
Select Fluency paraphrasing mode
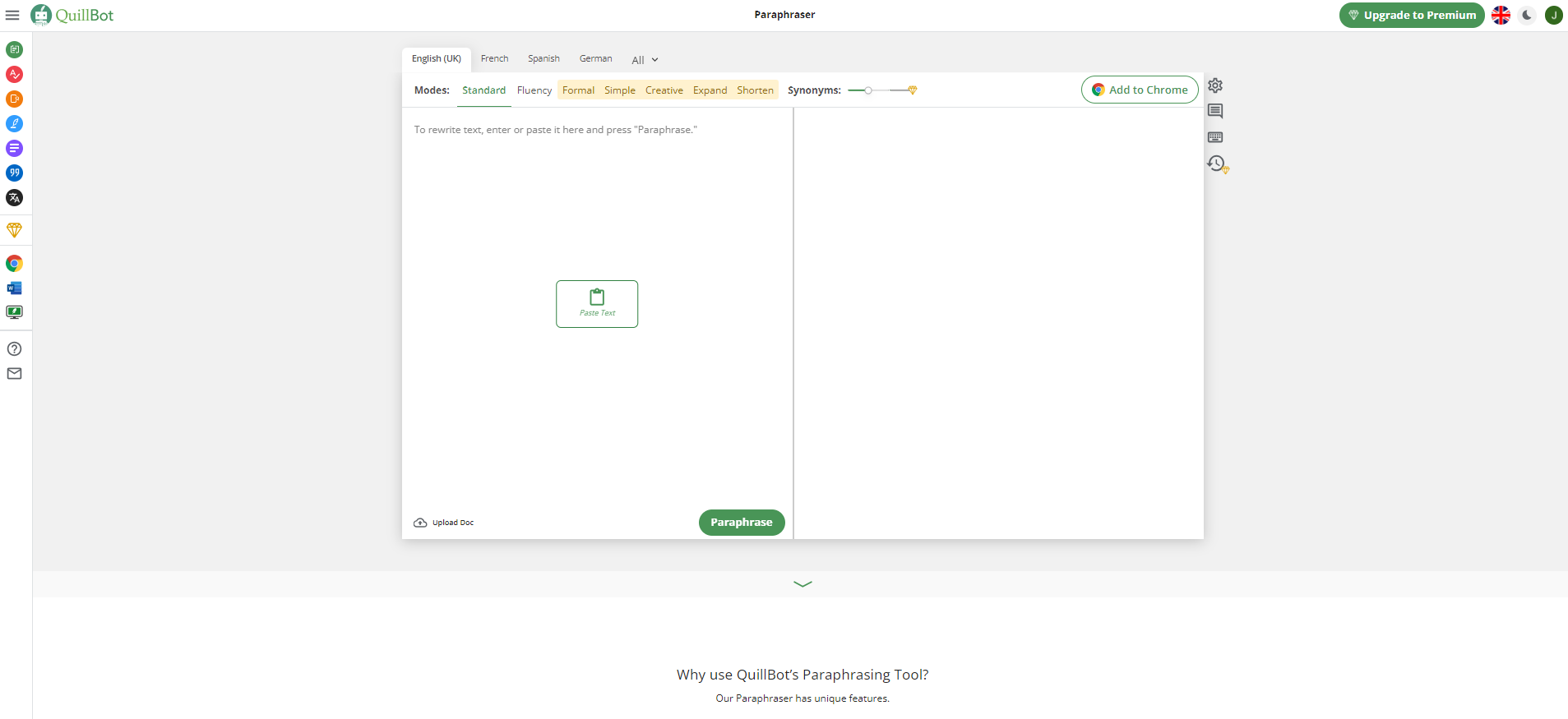[x=534, y=90]
